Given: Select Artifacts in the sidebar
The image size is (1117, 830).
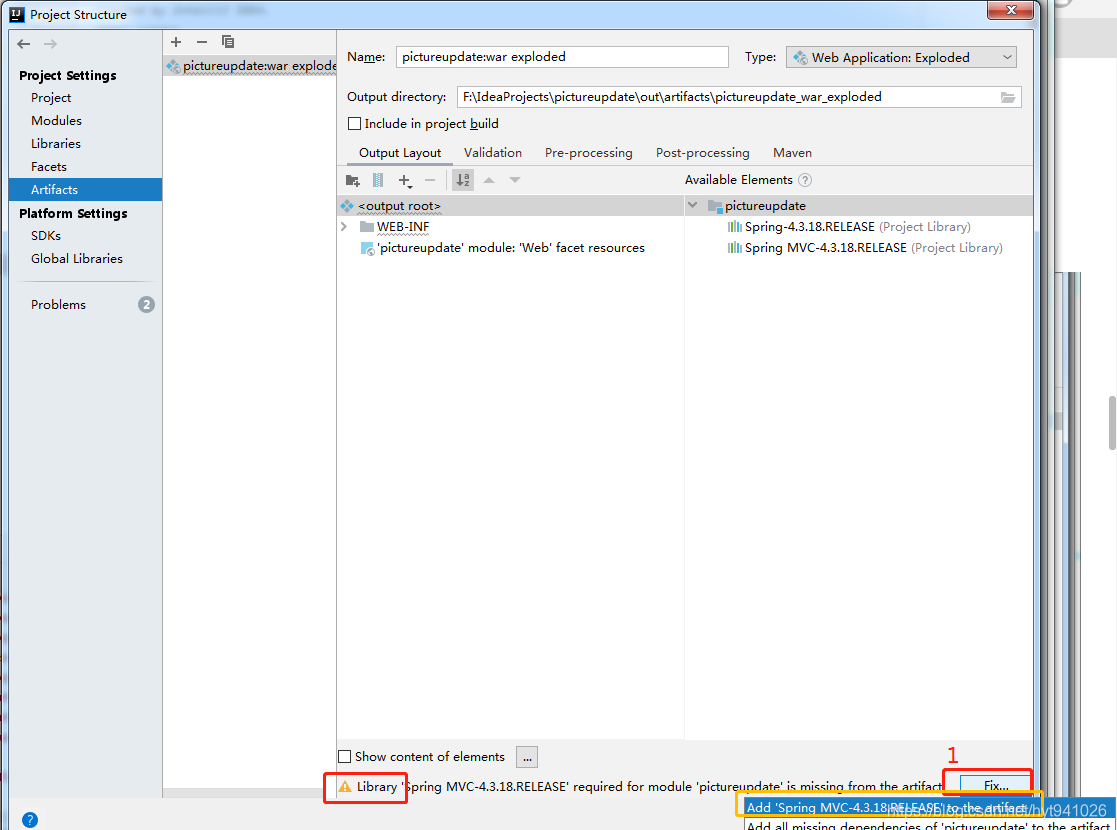Looking at the screenshot, I should pos(85,190).
